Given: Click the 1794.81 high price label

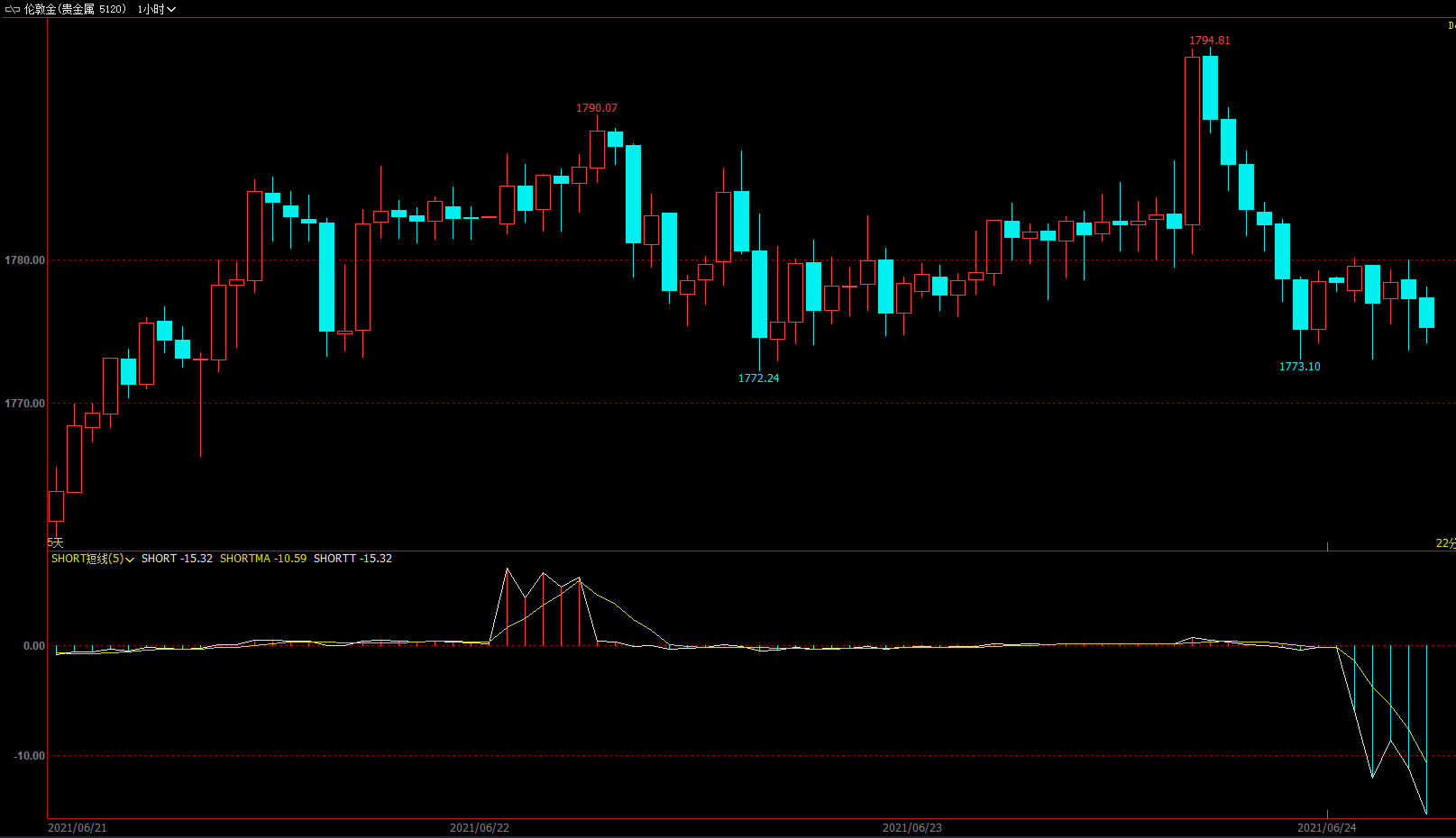Looking at the screenshot, I should pyautogui.click(x=1210, y=41).
